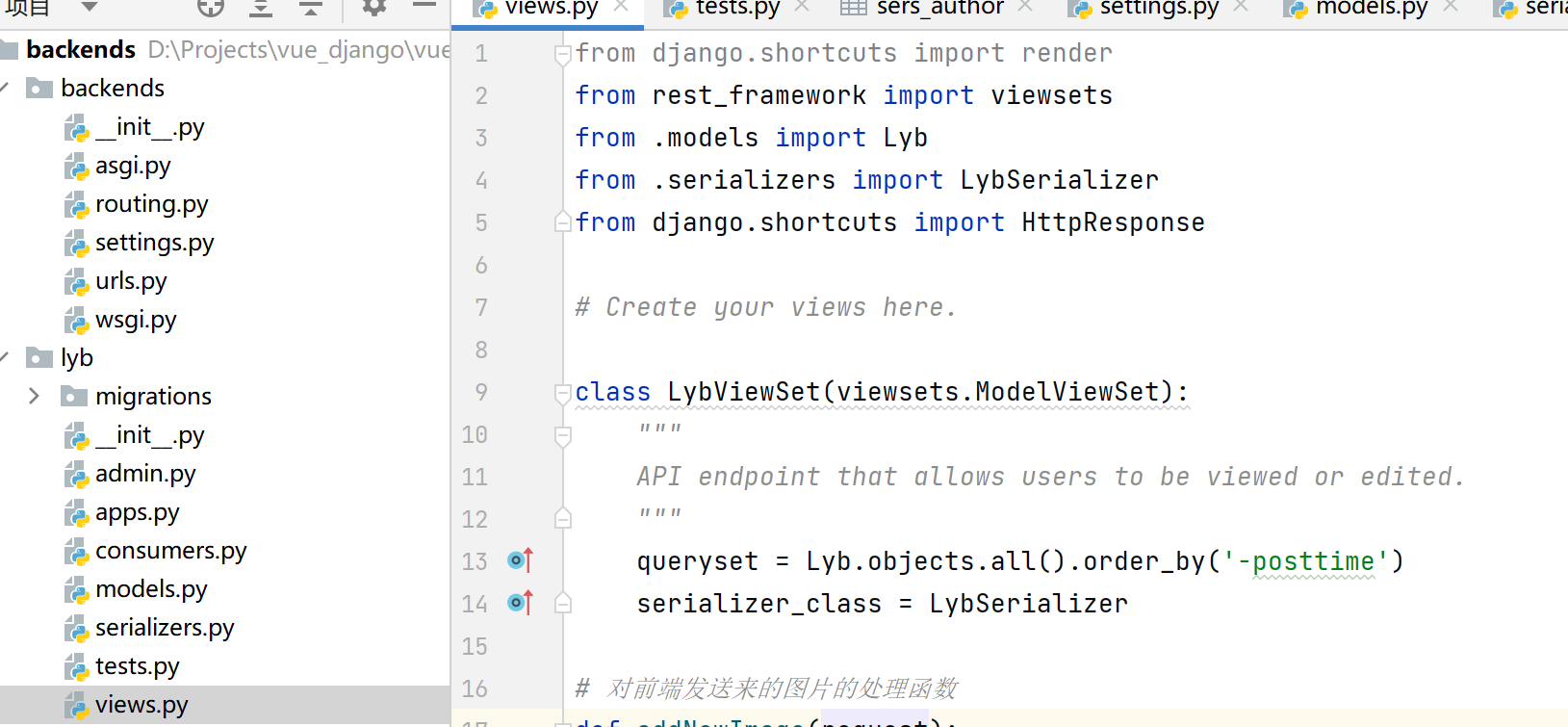The width and height of the screenshot is (1568, 727).
Task: Click the locate current file crosshair icon
Action: tap(210, 8)
